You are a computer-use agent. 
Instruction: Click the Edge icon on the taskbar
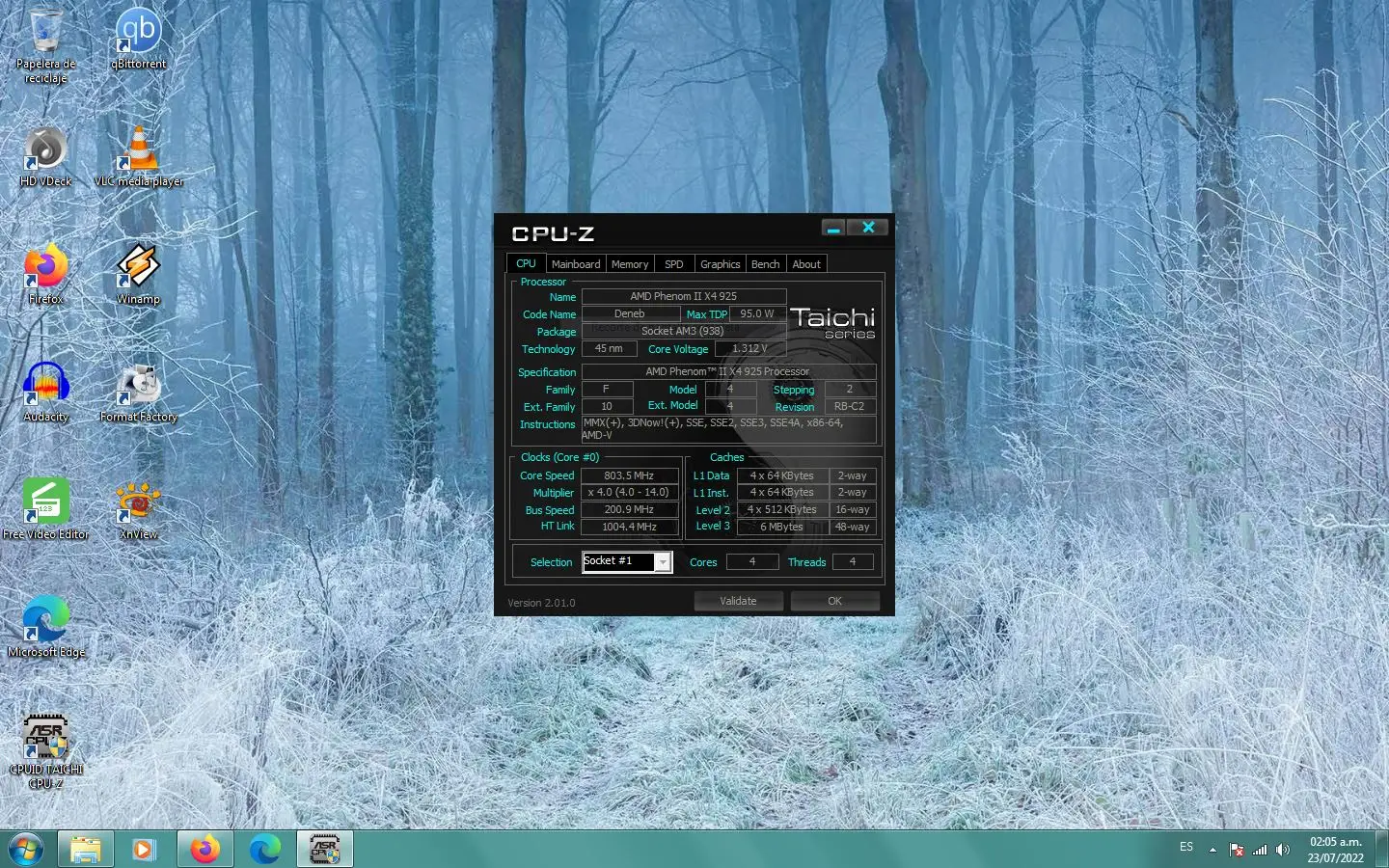coord(264,850)
